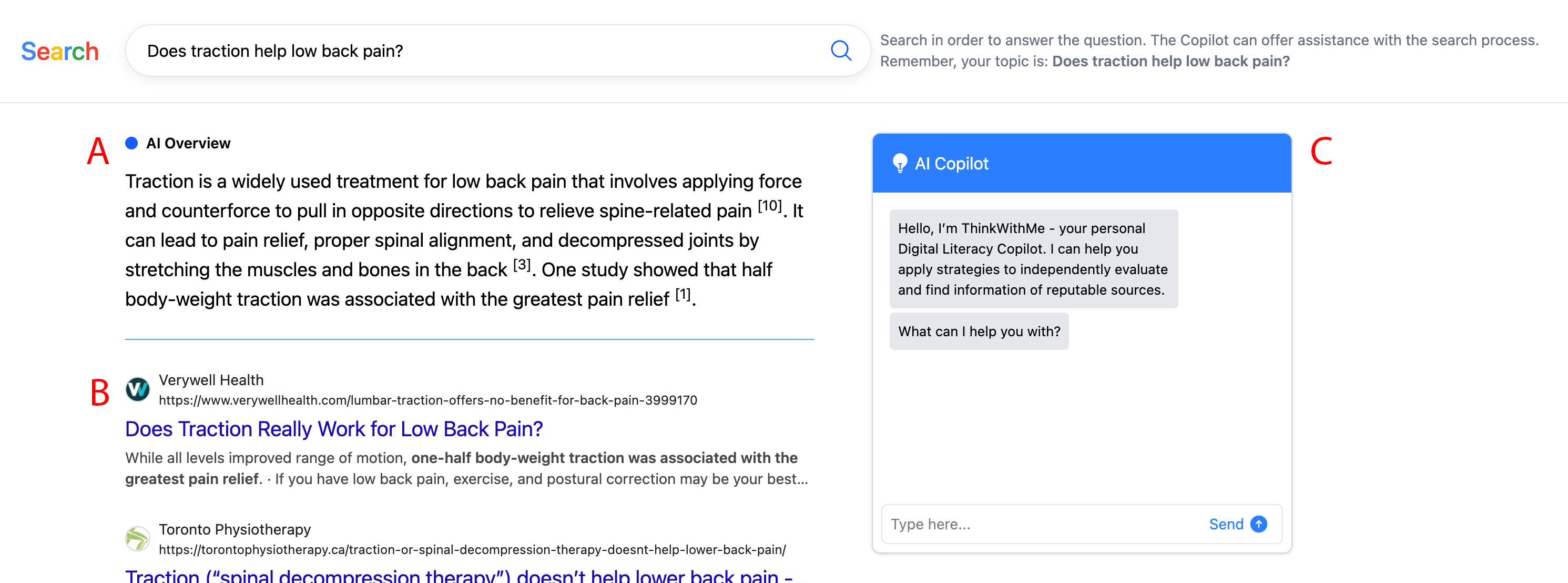1568x583 pixels.
Task: Open 'Does Traction Really Work for Low Back Pain?'
Action: coord(333,429)
